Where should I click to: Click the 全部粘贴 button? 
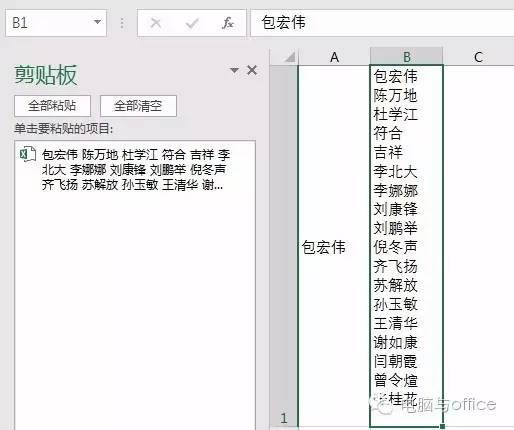[52, 106]
